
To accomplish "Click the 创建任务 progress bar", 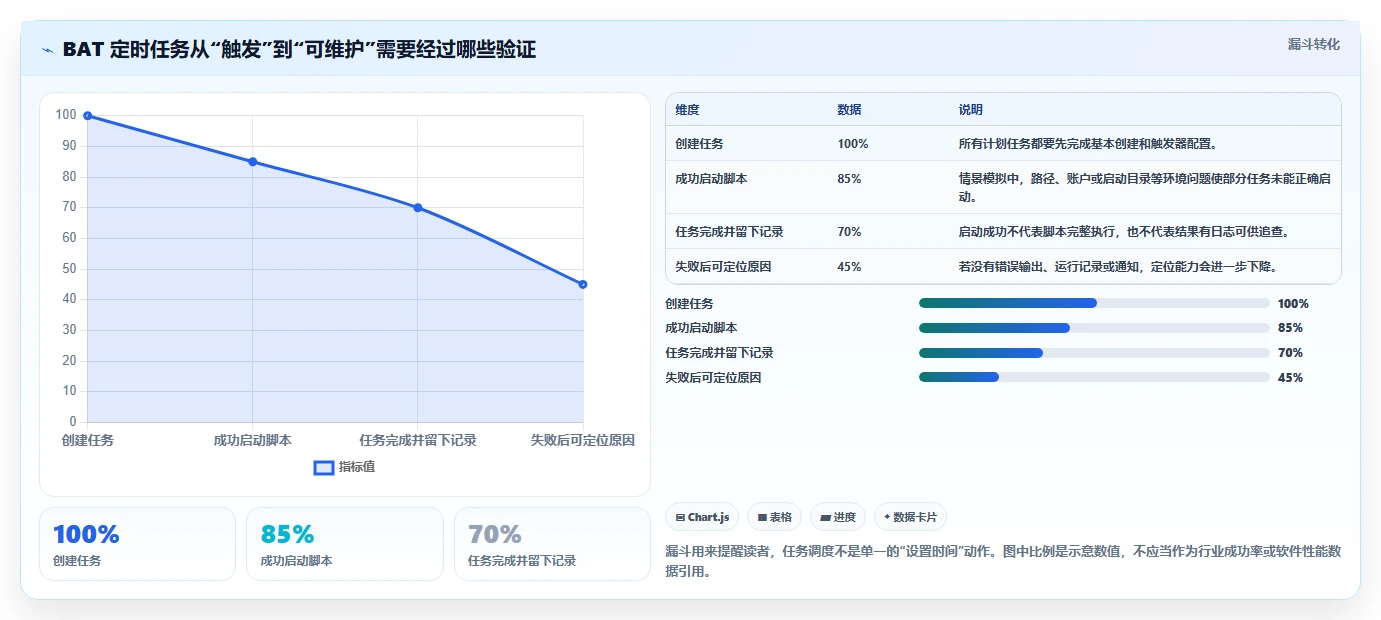I will click(1094, 303).
